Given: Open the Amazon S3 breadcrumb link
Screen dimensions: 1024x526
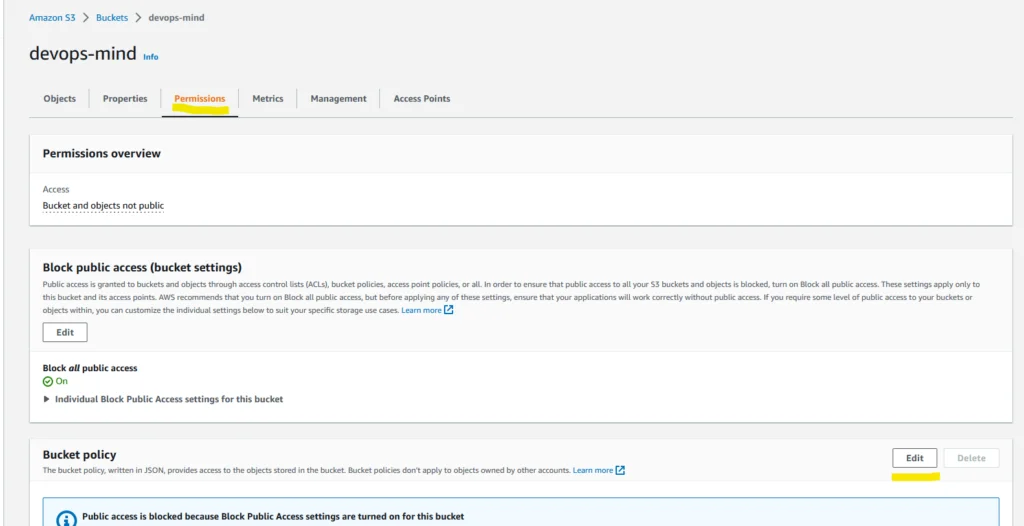Looking at the screenshot, I should click(52, 18).
